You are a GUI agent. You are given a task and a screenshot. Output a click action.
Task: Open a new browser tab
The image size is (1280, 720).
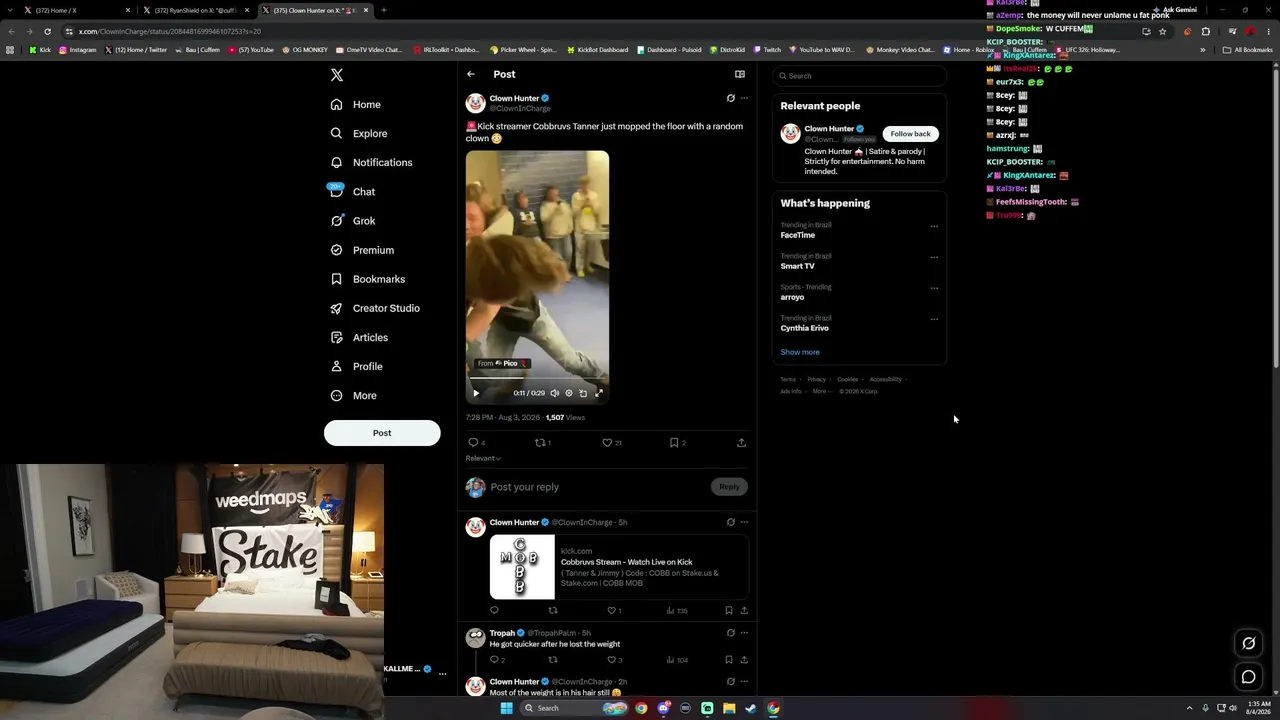384,10
